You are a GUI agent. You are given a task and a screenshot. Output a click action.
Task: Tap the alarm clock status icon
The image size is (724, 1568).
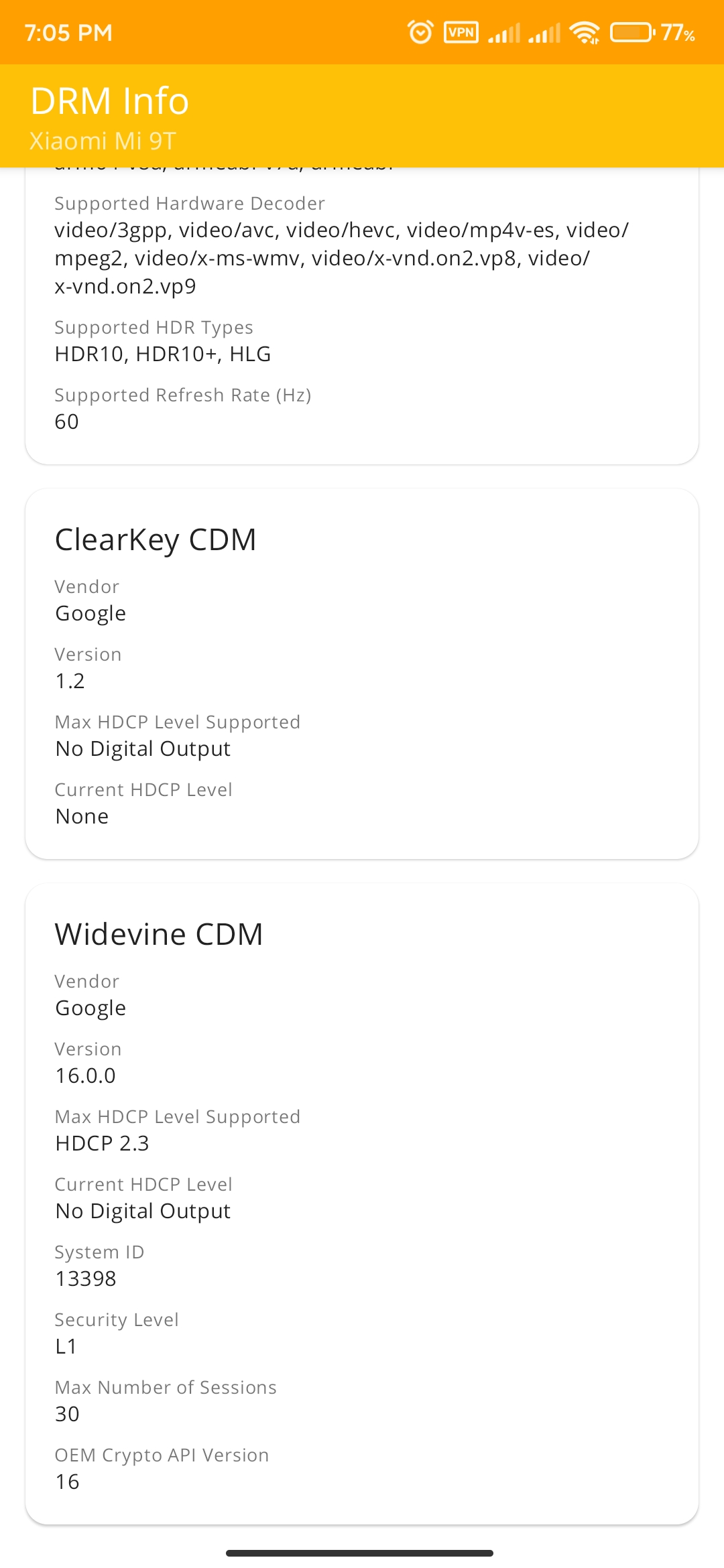[420, 32]
